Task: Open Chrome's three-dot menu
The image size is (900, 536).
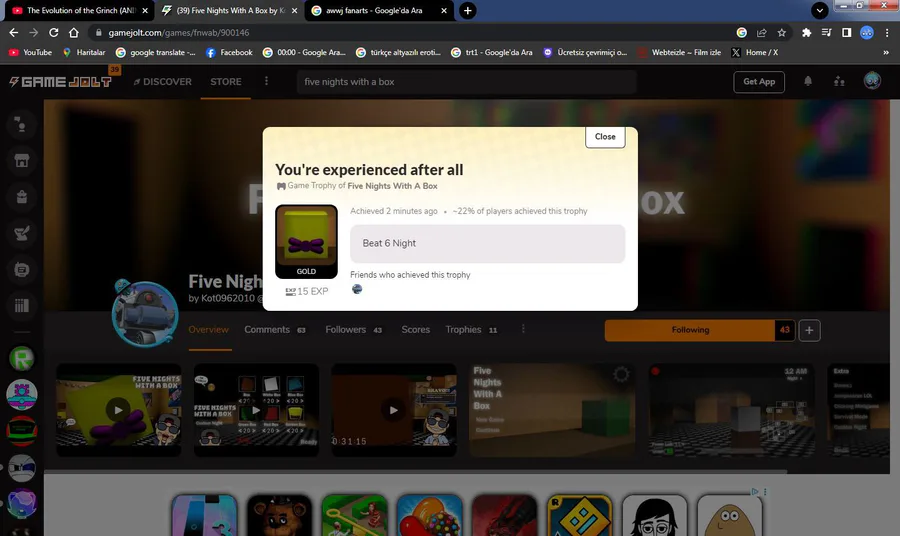Action: coord(887,33)
